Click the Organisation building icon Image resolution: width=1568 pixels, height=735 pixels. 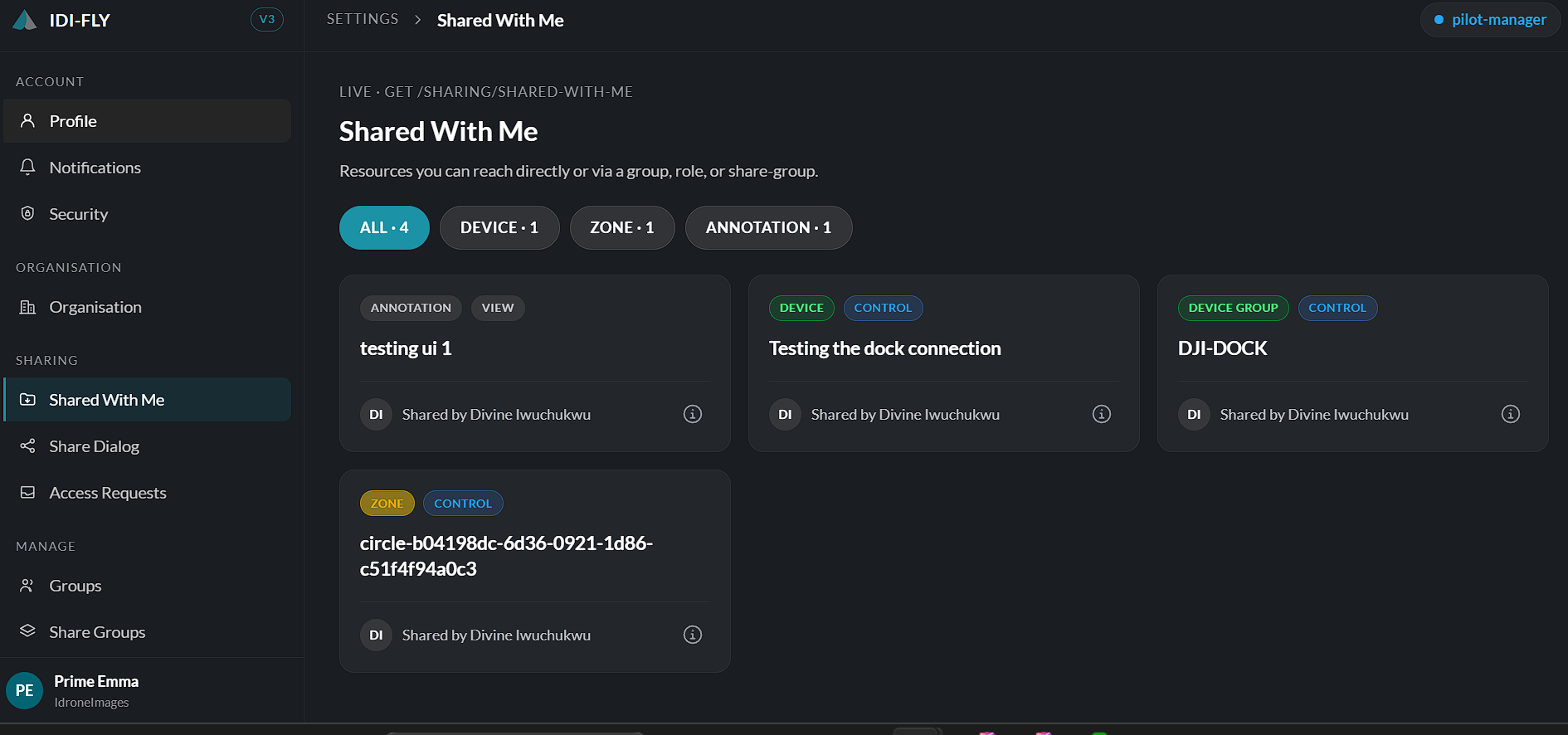click(27, 307)
